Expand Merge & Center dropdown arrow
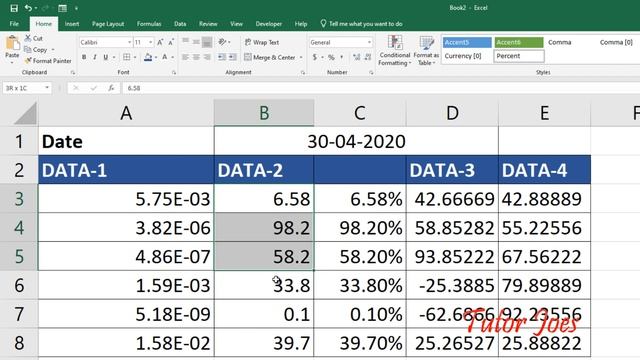Viewport: 640px width, 360px height. point(301,57)
